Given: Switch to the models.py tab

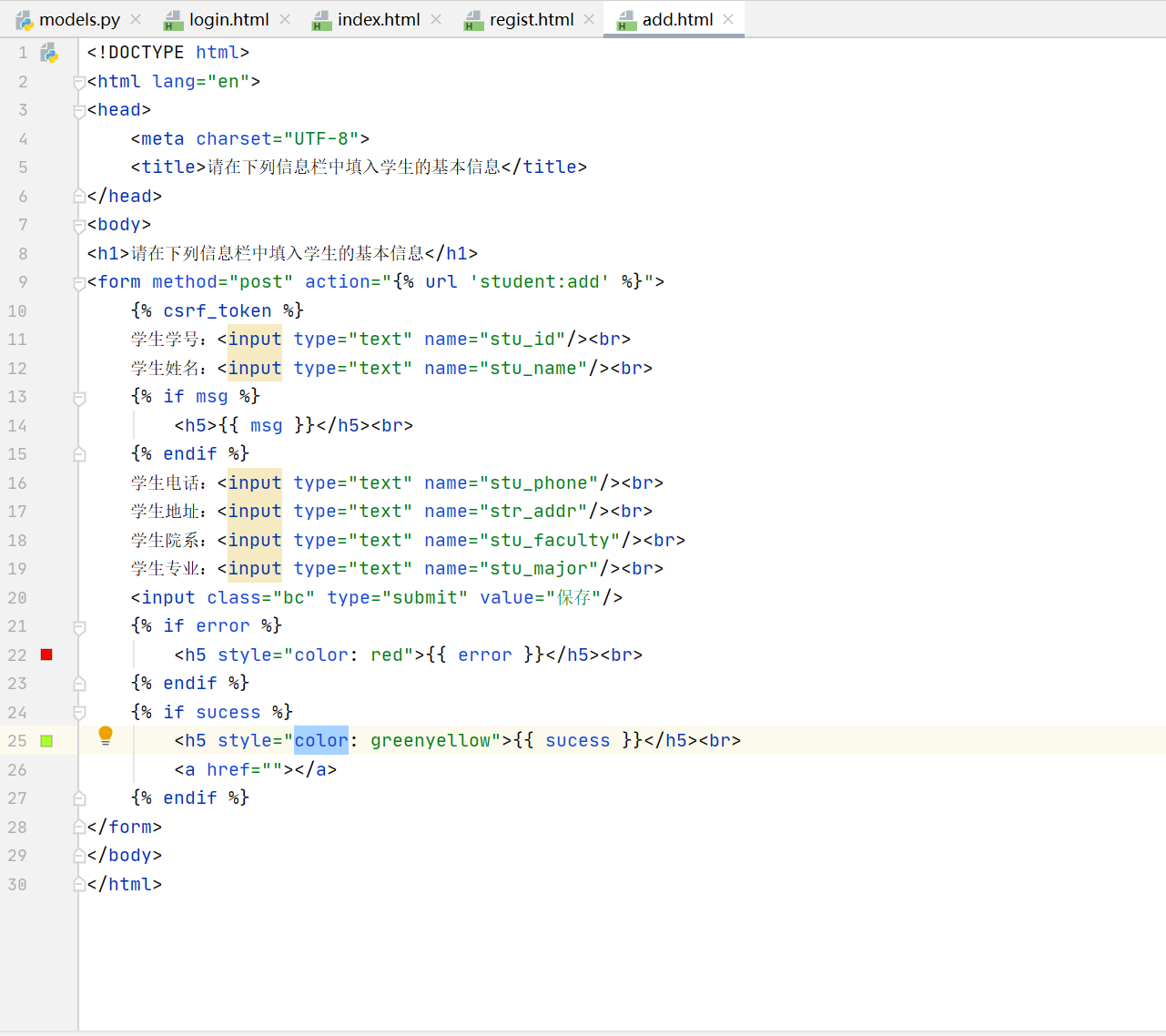Looking at the screenshot, I should point(79,19).
